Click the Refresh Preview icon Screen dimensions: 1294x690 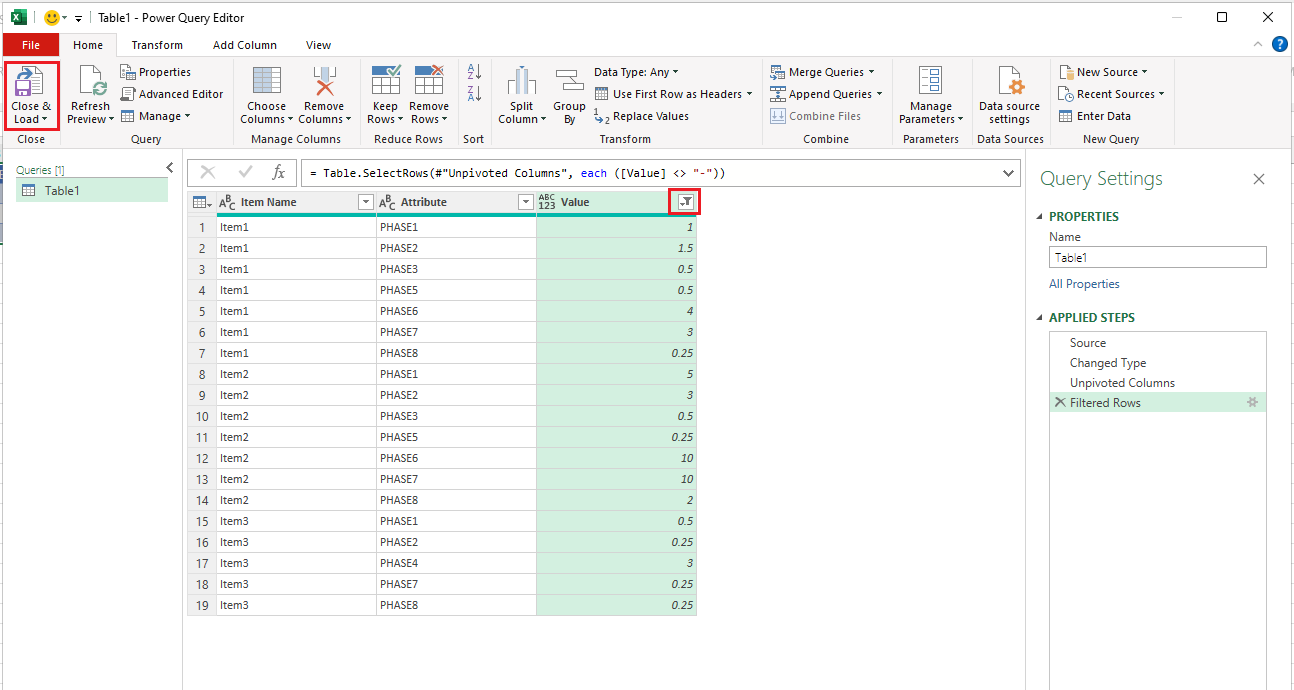90,82
